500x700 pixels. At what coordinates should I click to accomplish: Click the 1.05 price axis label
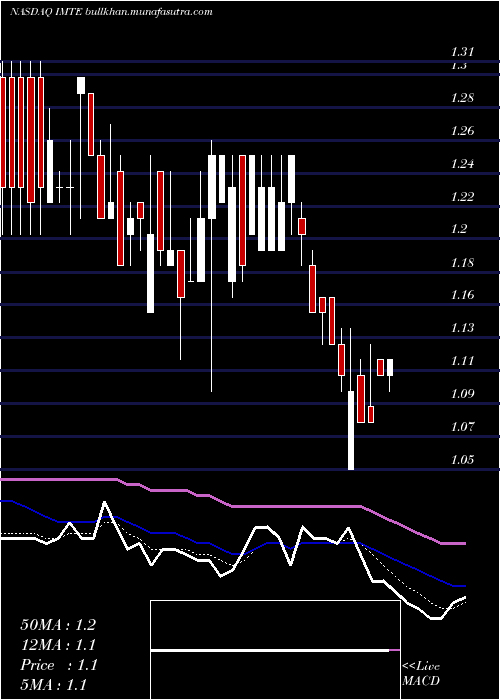click(x=462, y=459)
